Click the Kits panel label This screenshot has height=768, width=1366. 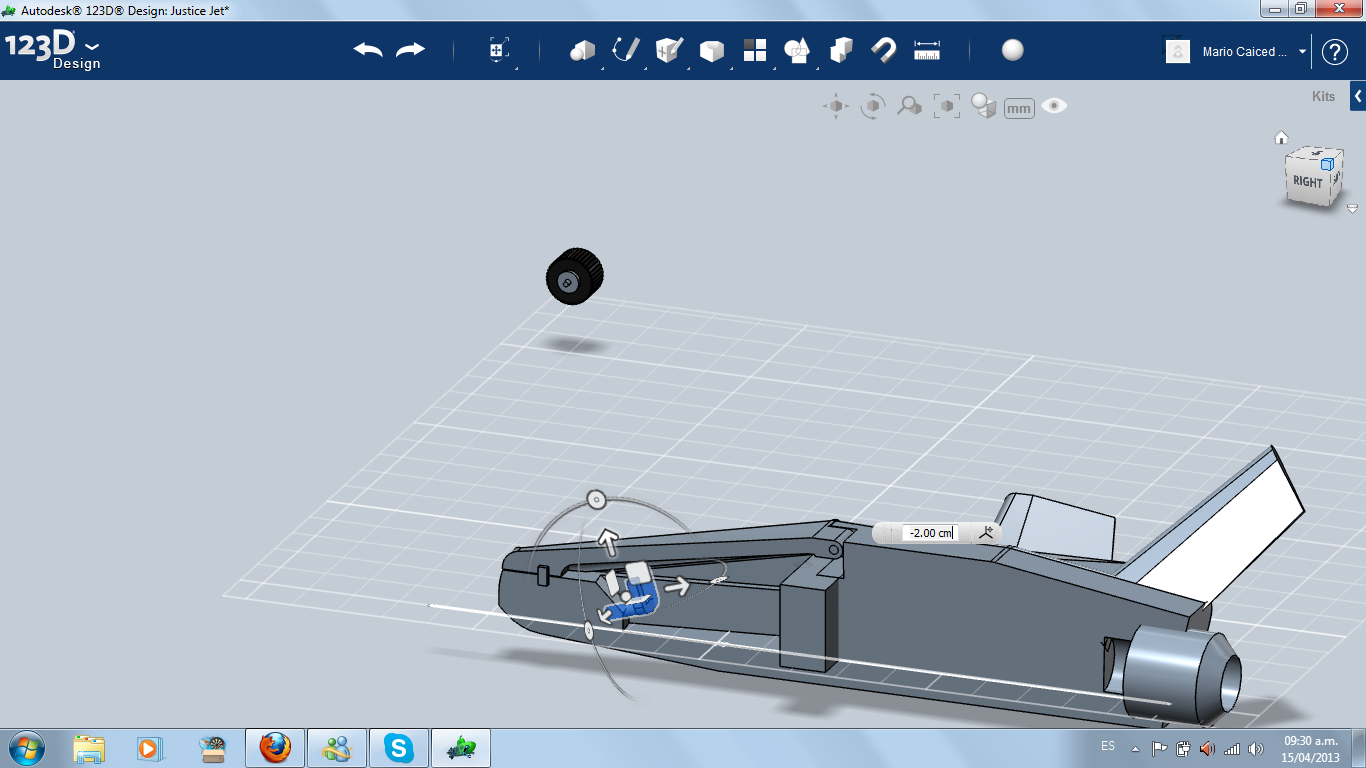pos(1323,97)
